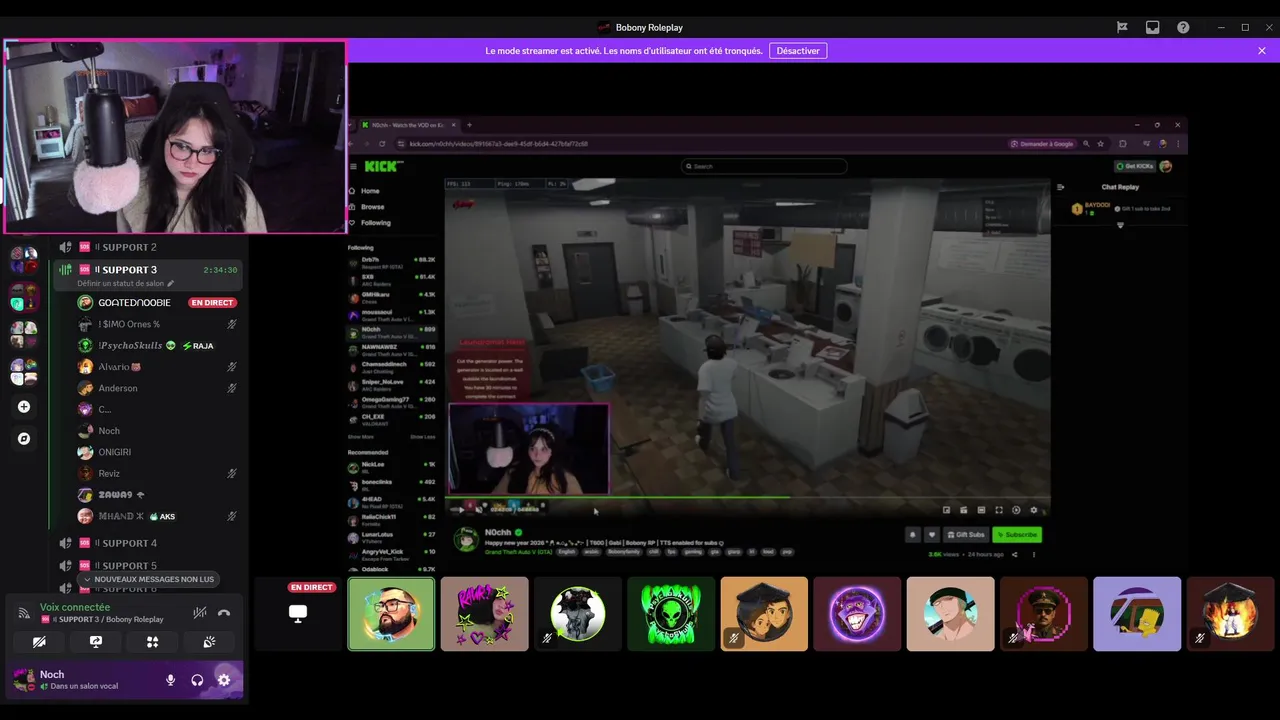Join the SUPPORT 5 voice channel

pos(146,566)
